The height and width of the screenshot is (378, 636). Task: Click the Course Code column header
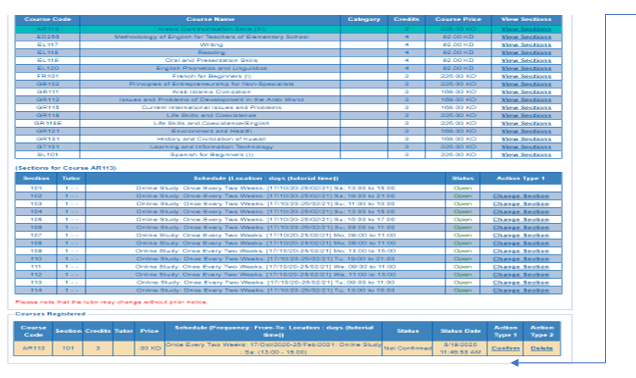point(47,19)
